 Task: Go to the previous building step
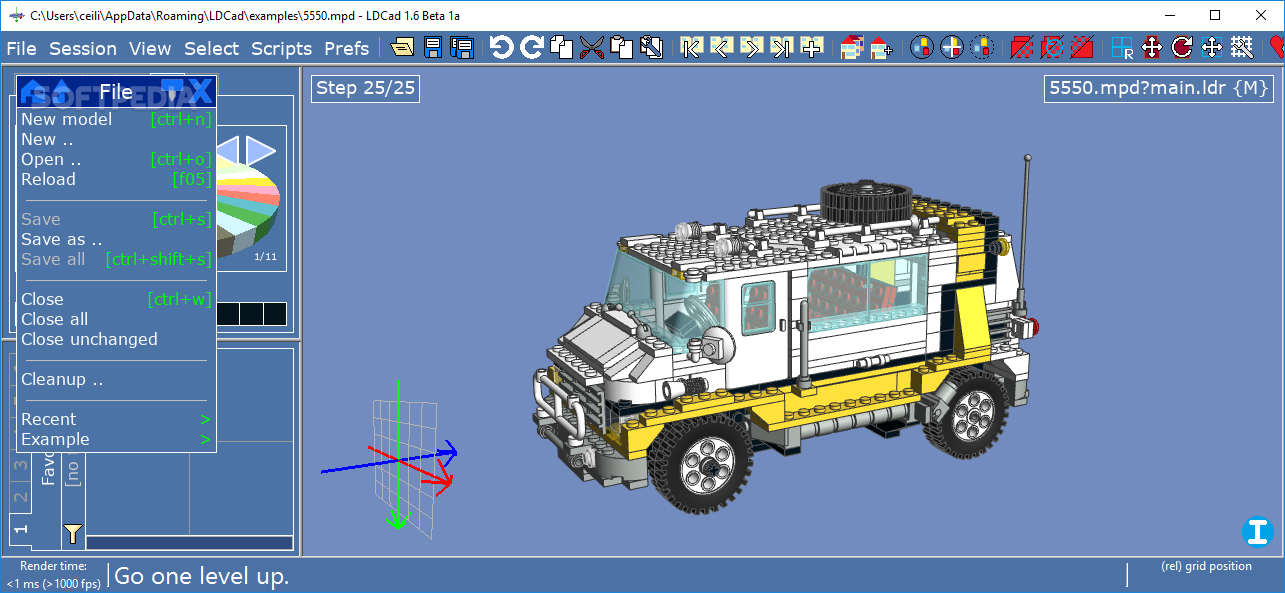[721, 47]
